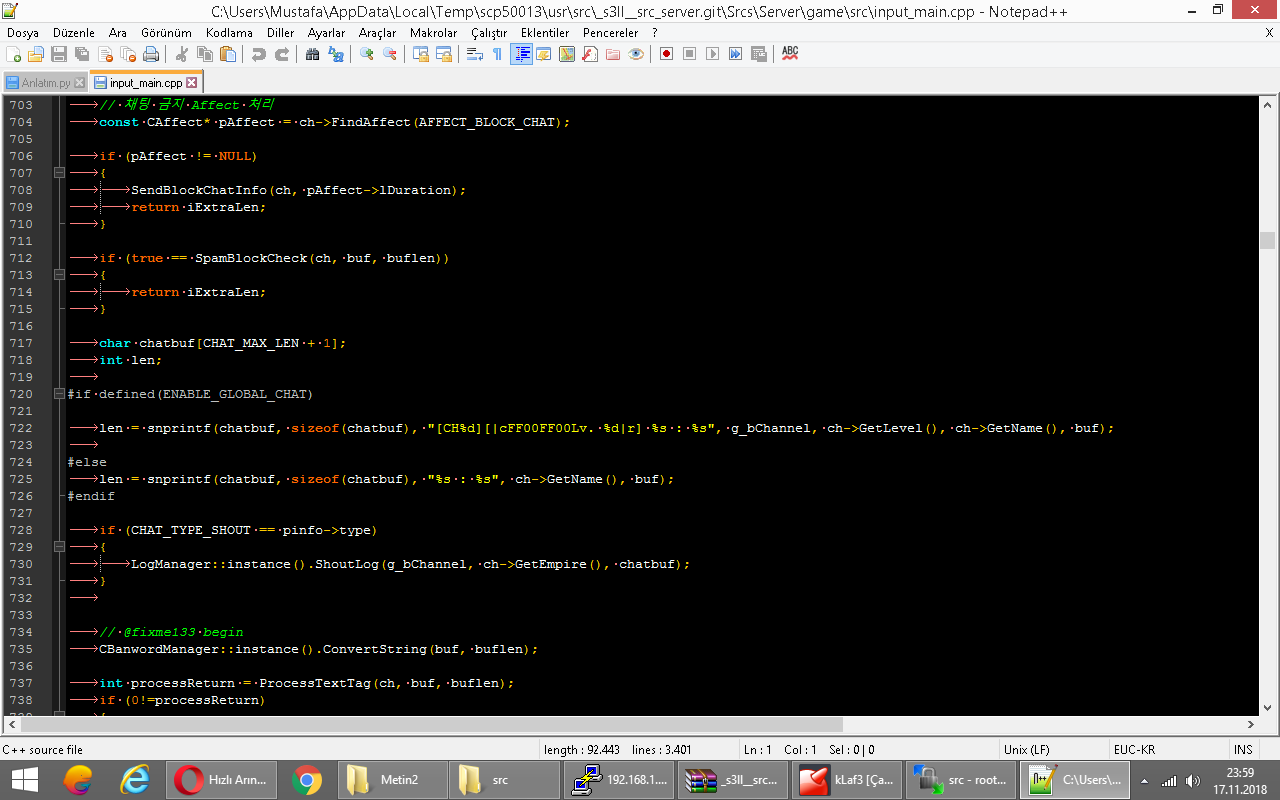Open Find with the binoculars icon
This screenshot has width=1280, height=800.
(313, 54)
